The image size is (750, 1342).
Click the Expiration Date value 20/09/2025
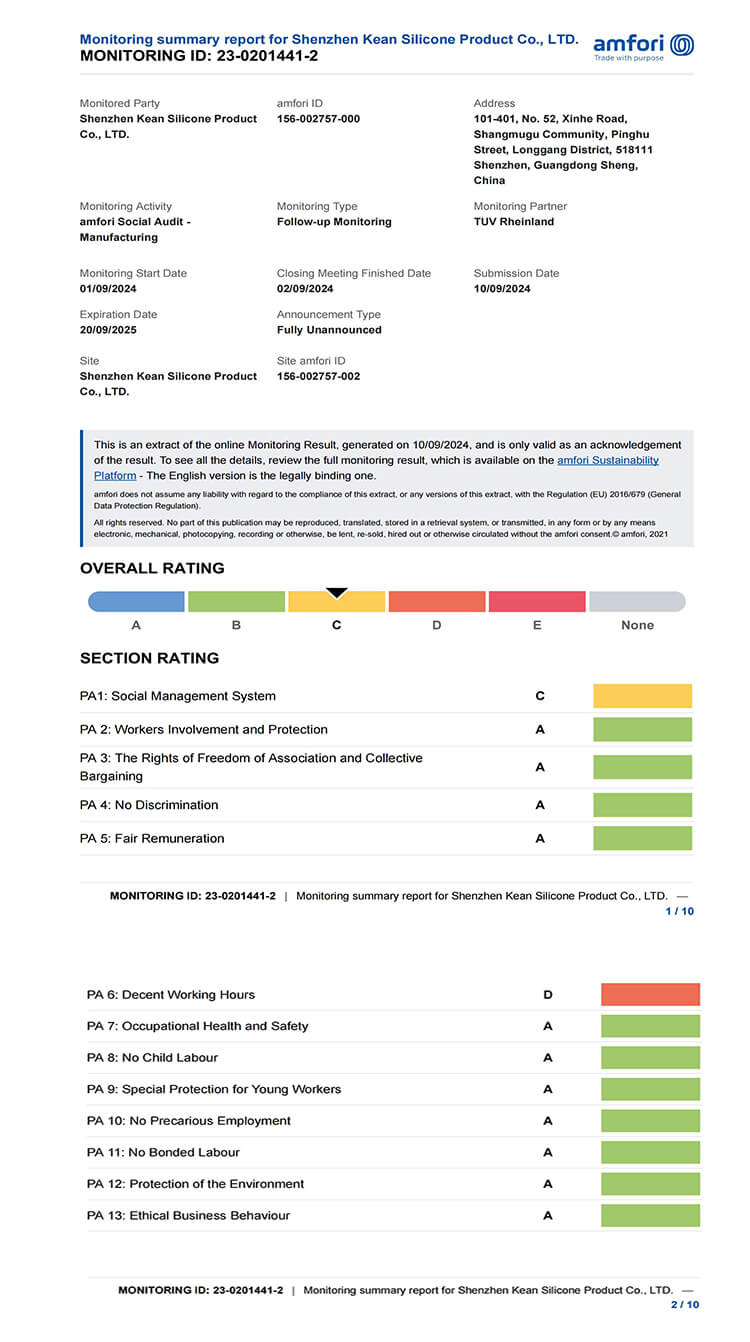pyautogui.click(x=108, y=330)
